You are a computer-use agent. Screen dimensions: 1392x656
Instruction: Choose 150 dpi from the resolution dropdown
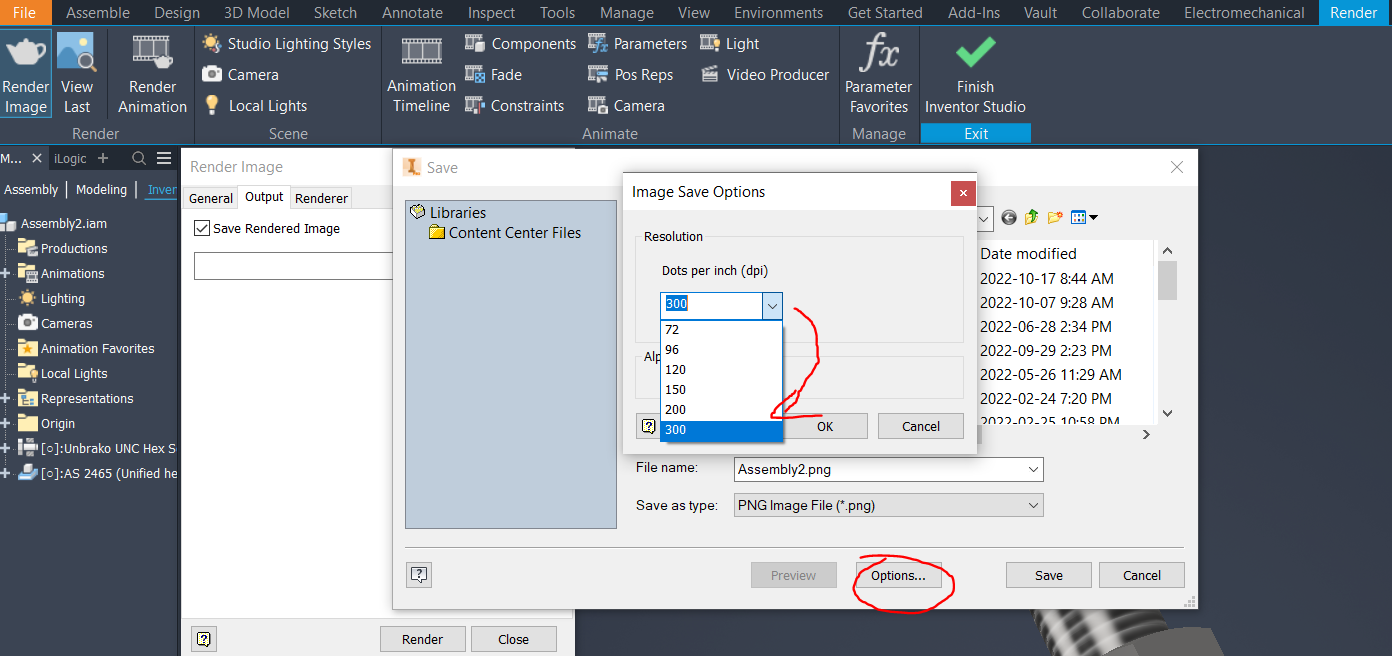coord(676,389)
